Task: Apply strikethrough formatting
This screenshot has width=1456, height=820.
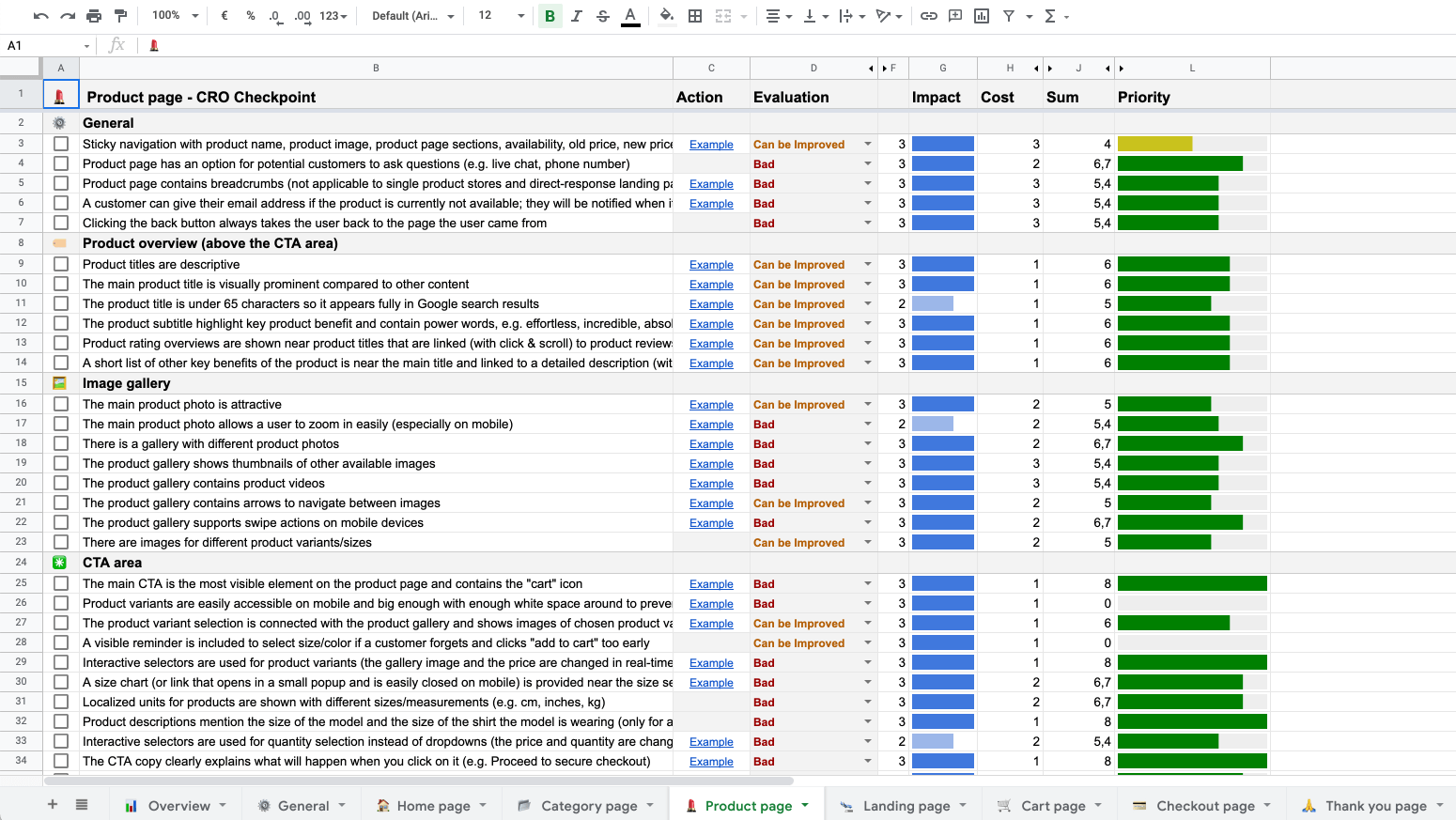Action: [603, 16]
